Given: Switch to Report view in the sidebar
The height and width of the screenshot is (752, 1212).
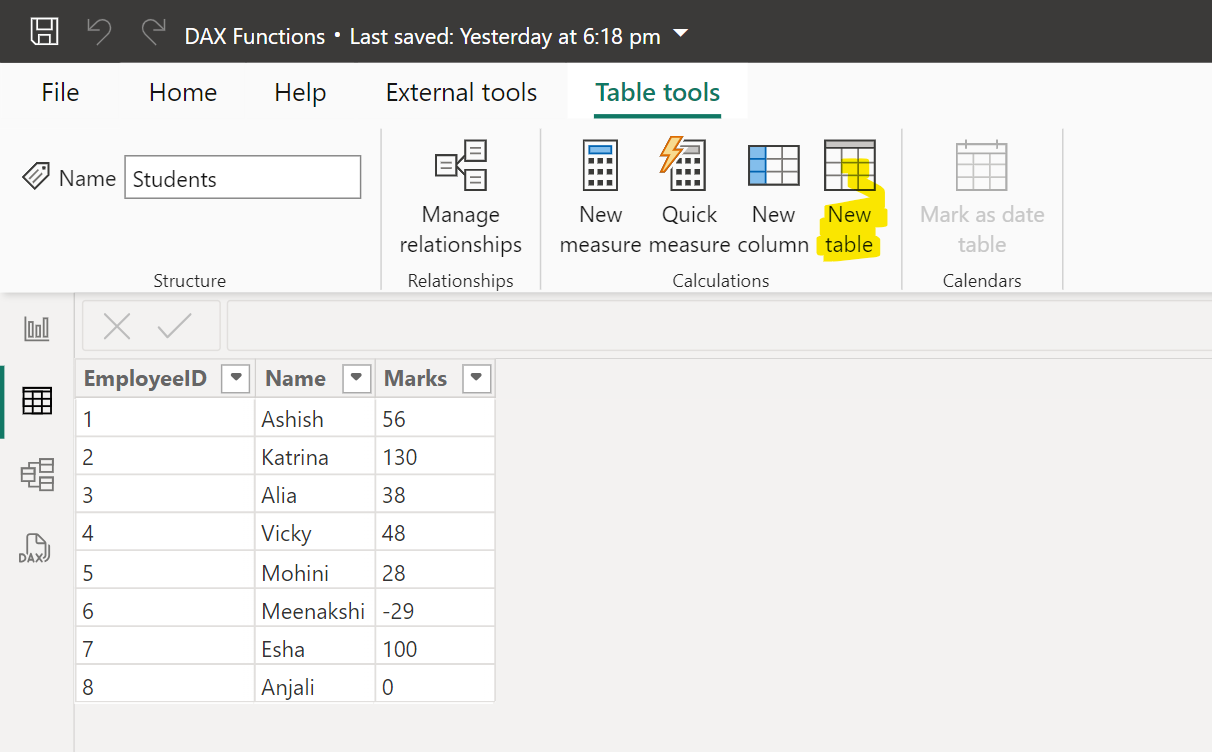Looking at the screenshot, I should [x=37, y=327].
